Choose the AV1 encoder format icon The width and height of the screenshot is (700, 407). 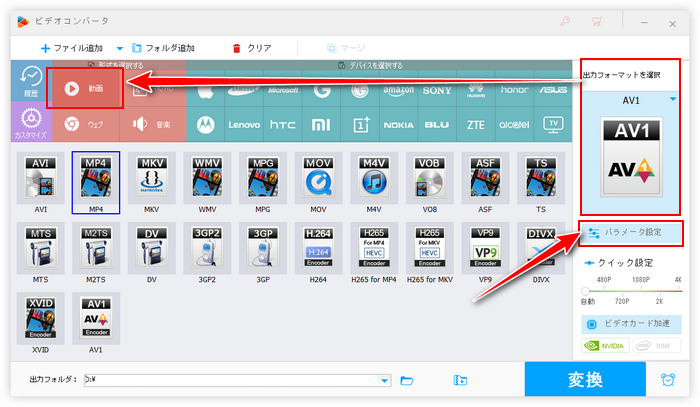pos(96,318)
